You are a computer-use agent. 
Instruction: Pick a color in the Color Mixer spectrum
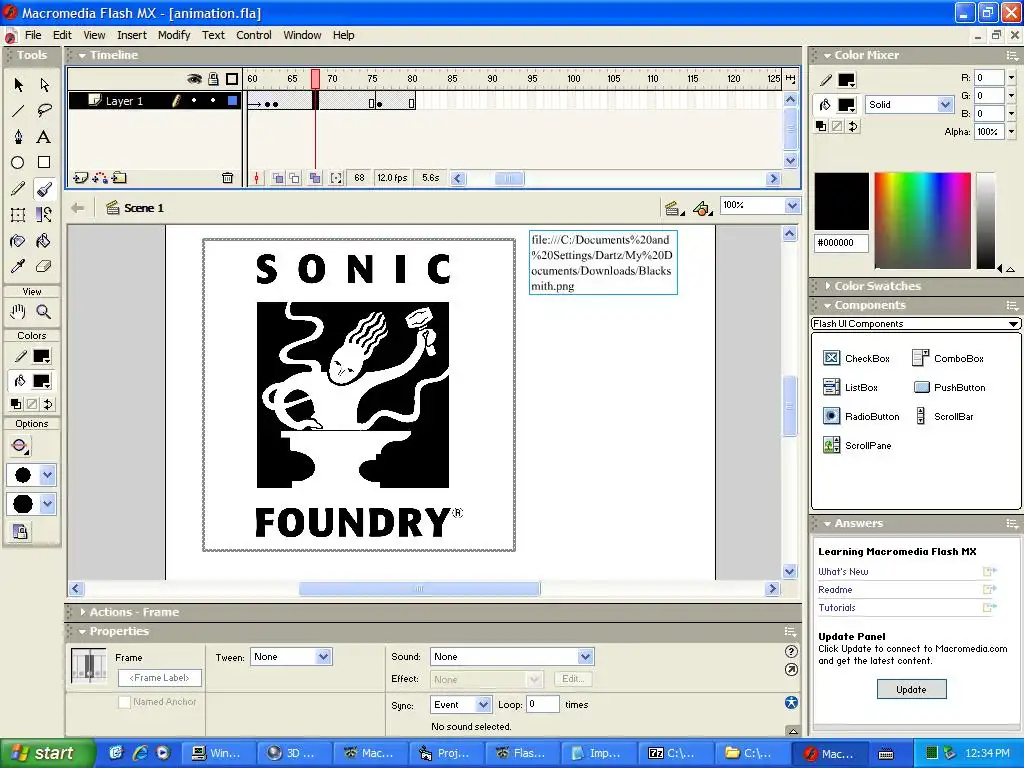(x=922, y=221)
